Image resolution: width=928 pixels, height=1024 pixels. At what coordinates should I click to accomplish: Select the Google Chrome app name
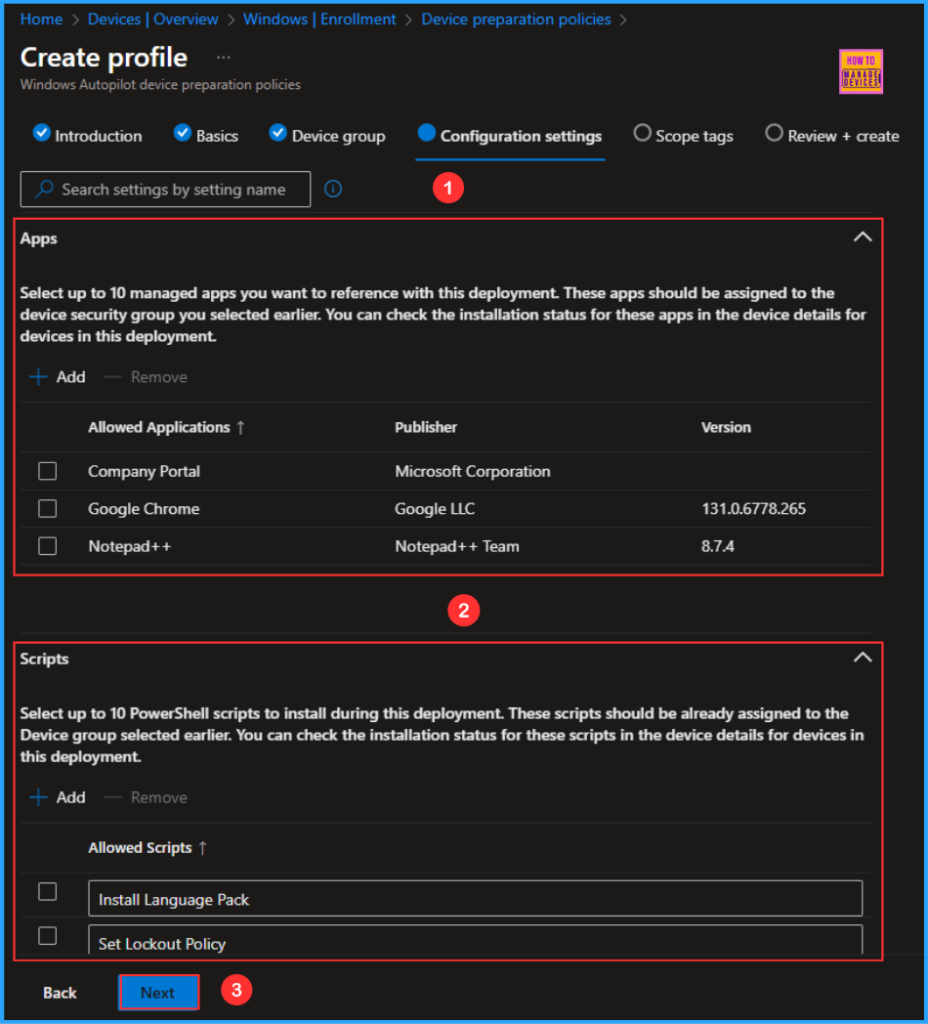[144, 509]
